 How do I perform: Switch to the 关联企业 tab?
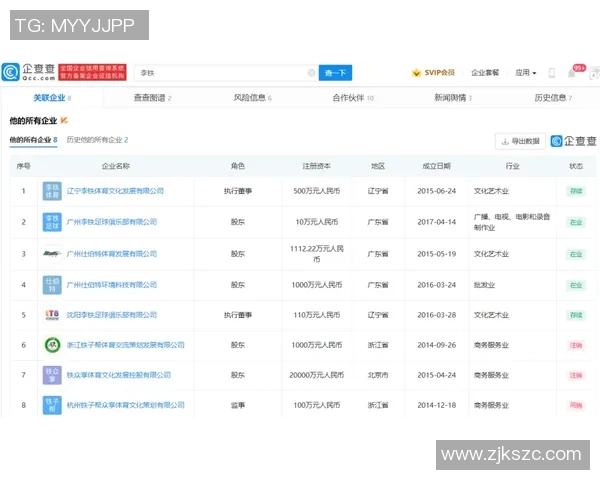pyautogui.click(x=52, y=98)
